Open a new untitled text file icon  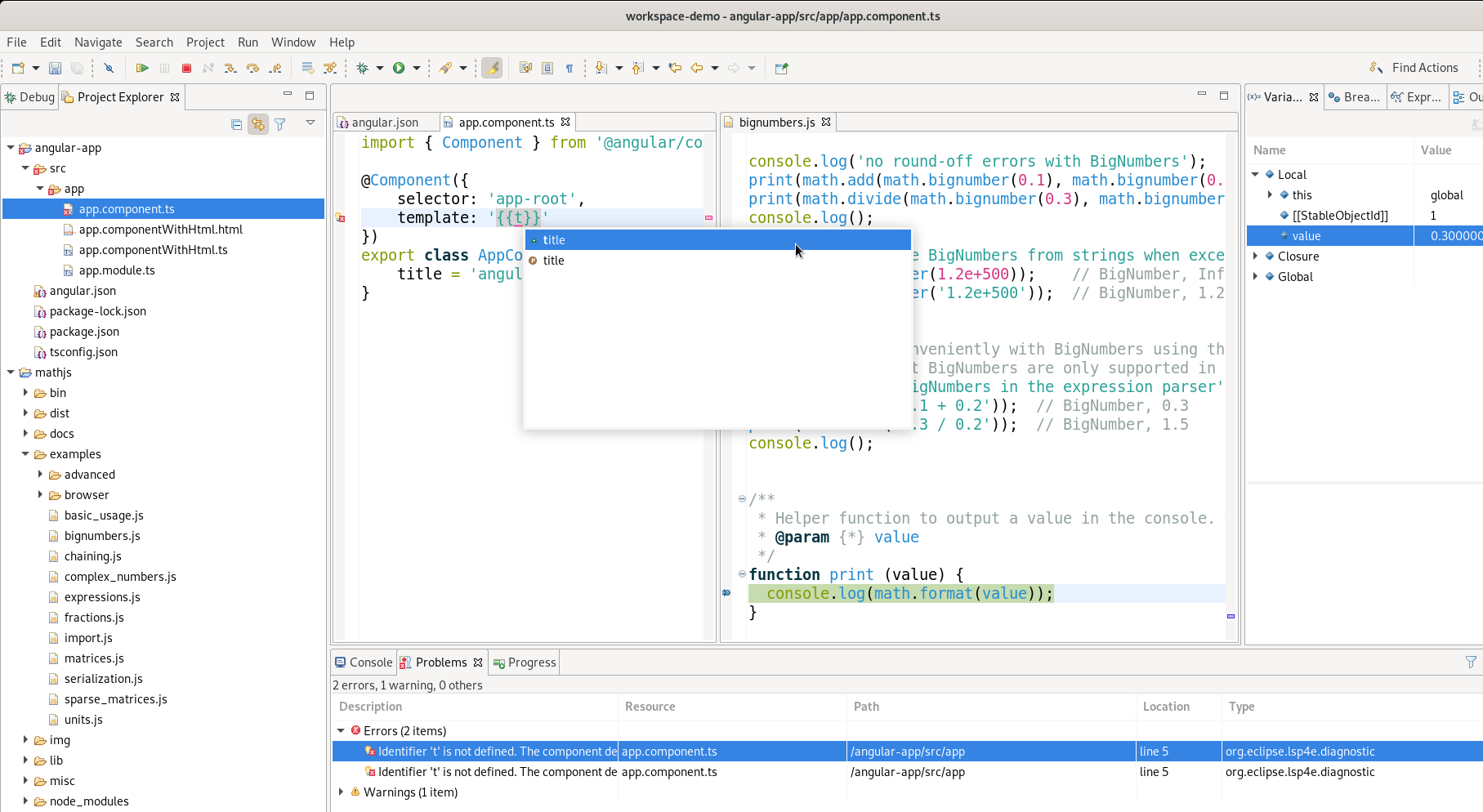click(19, 68)
